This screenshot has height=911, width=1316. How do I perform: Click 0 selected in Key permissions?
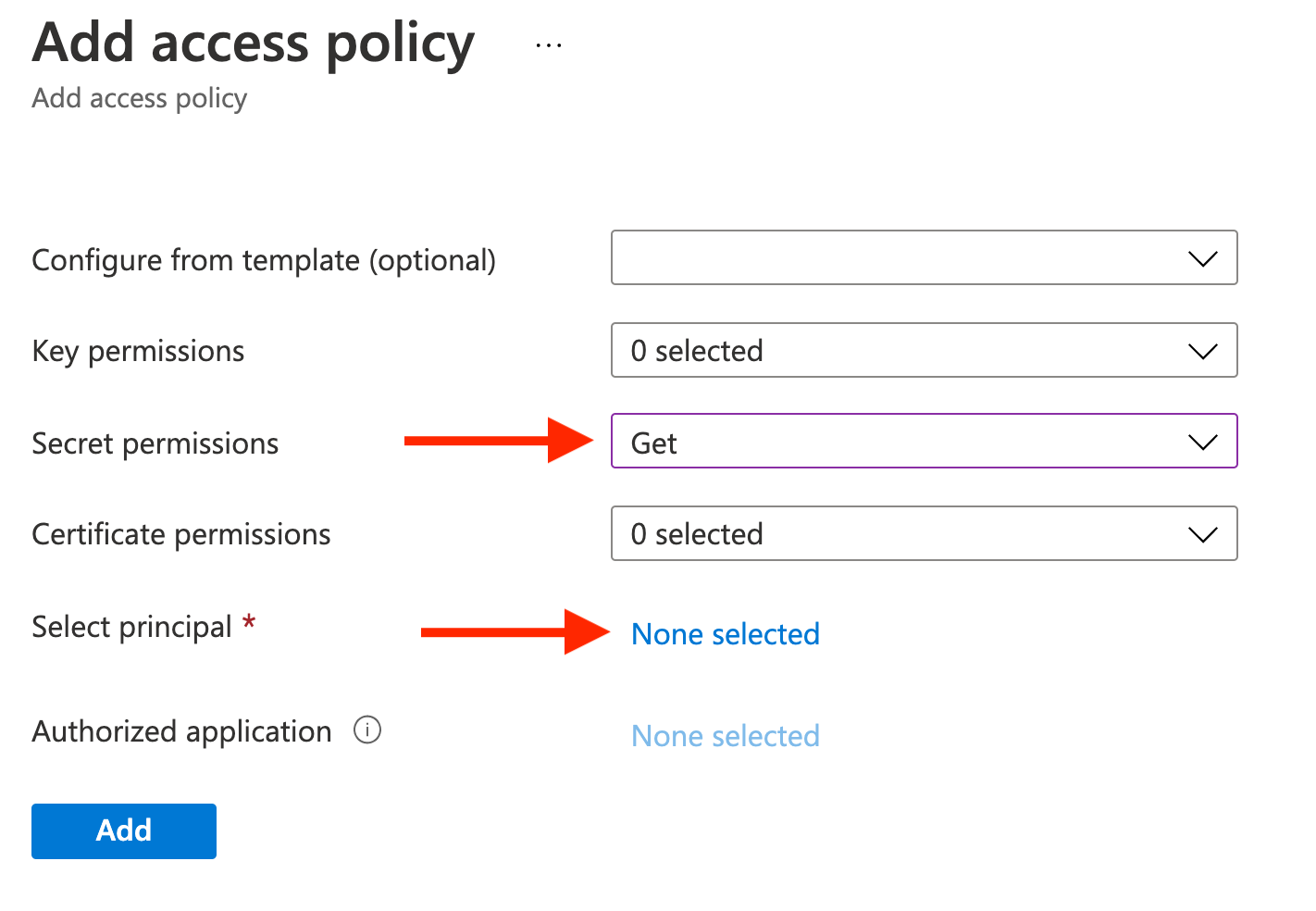pyautogui.click(x=696, y=350)
